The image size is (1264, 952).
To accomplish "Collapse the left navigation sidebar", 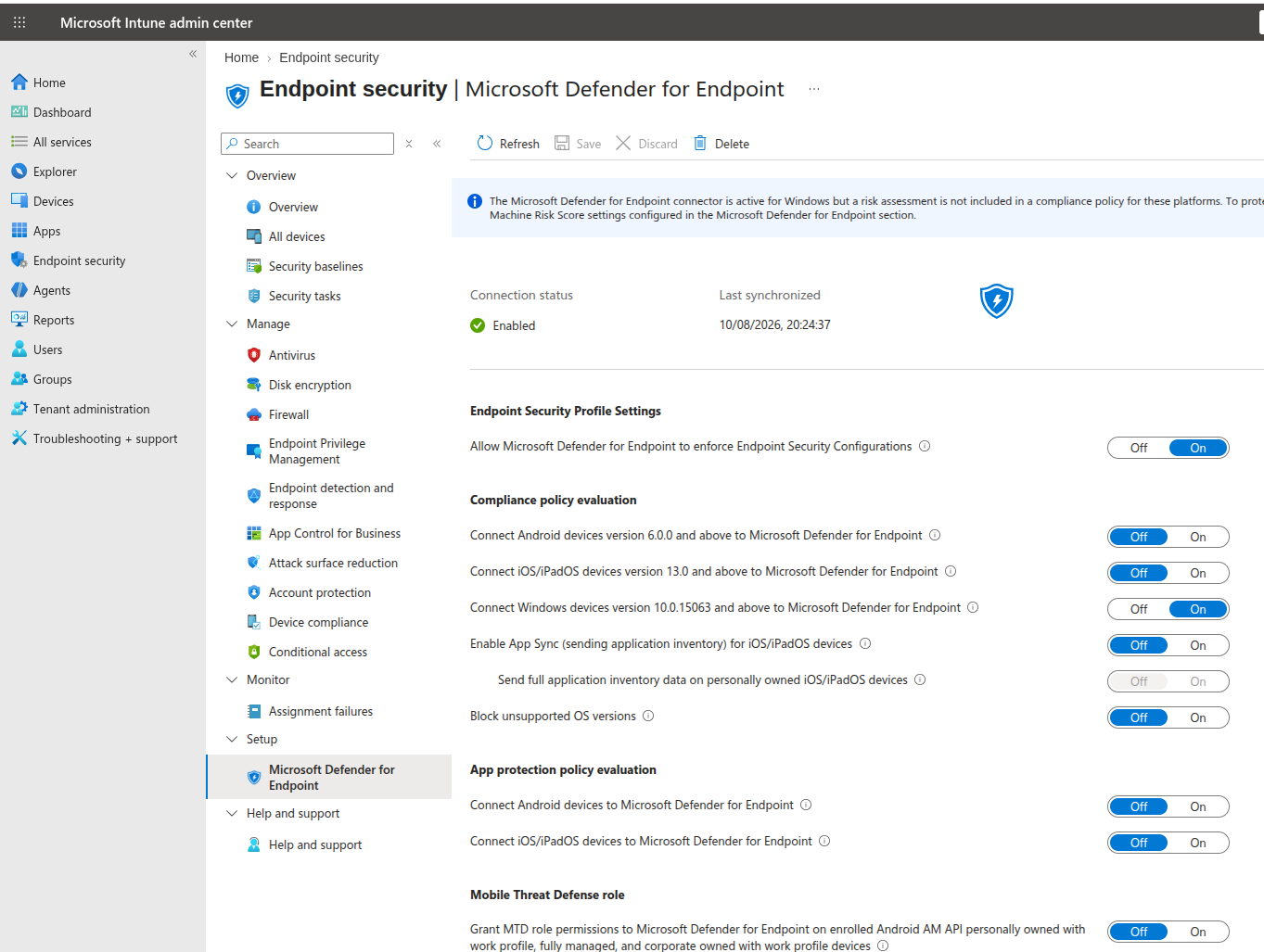I will [193, 54].
